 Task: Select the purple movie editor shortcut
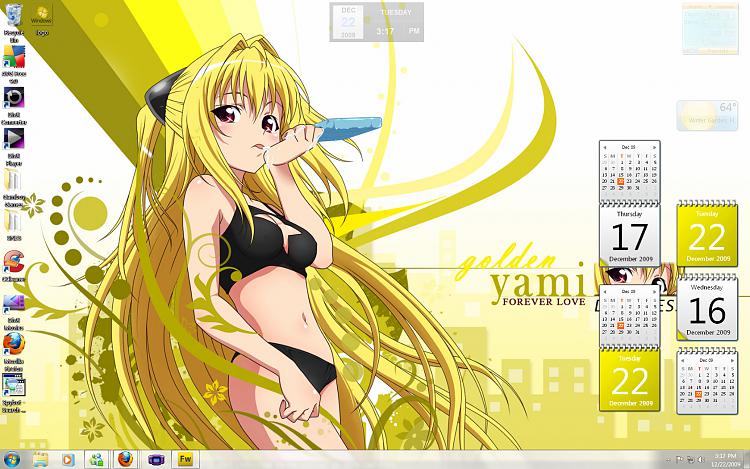tap(14, 304)
